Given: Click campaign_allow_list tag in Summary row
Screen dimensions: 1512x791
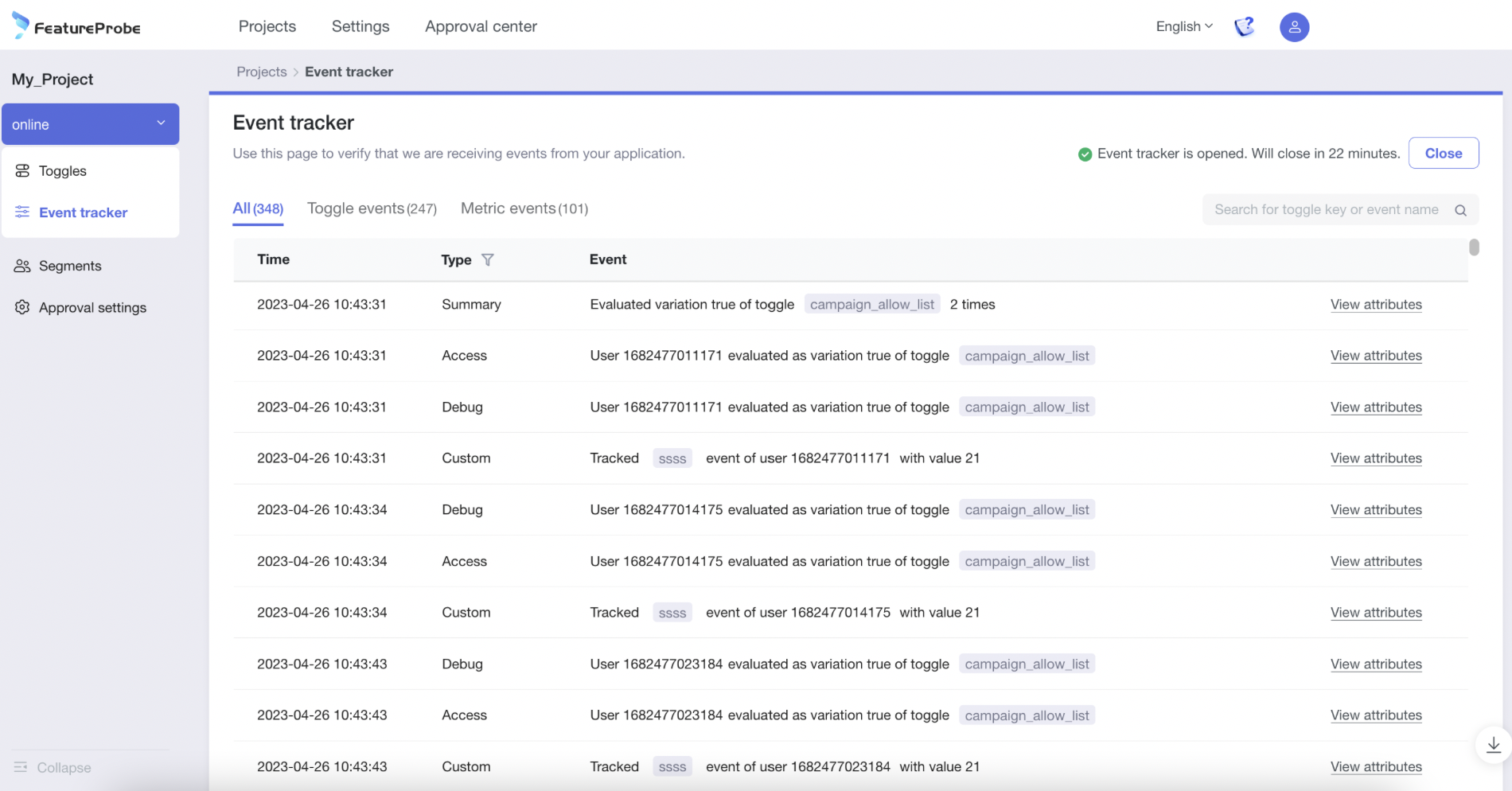Looking at the screenshot, I should [872, 304].
